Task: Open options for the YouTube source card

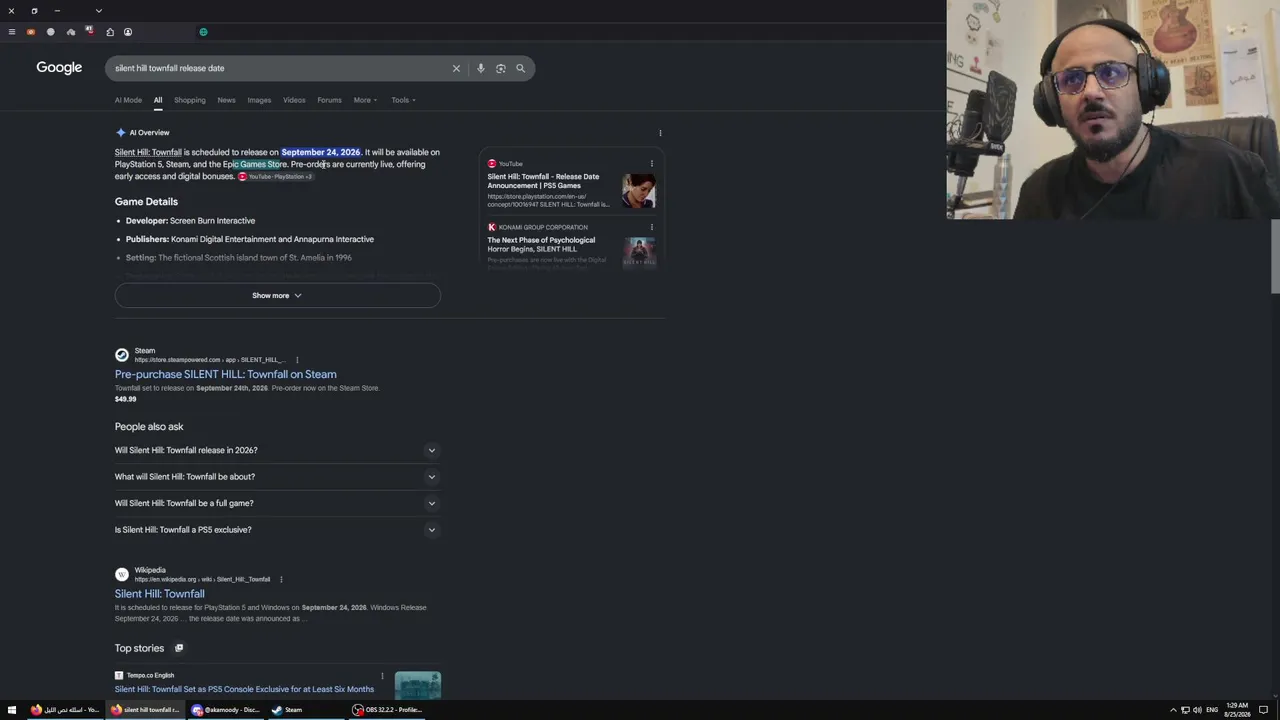Action: click(652, 164)
